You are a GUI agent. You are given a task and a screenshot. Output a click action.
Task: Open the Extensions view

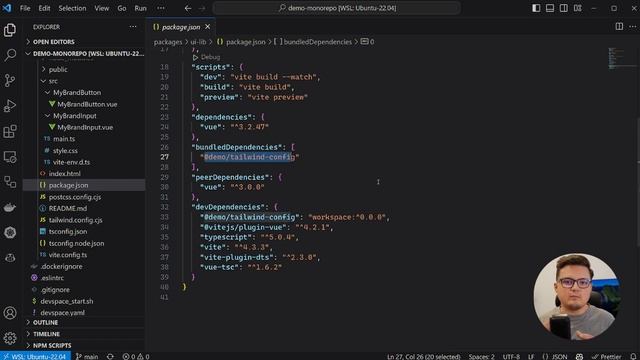click(x=10, y=131)
